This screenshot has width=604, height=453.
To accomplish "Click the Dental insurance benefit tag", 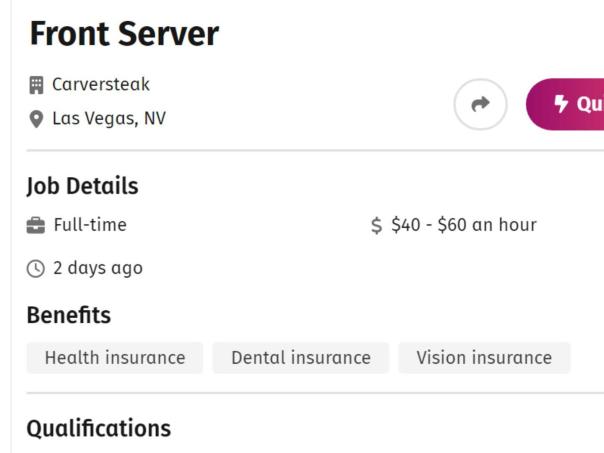I will [300, 358].
